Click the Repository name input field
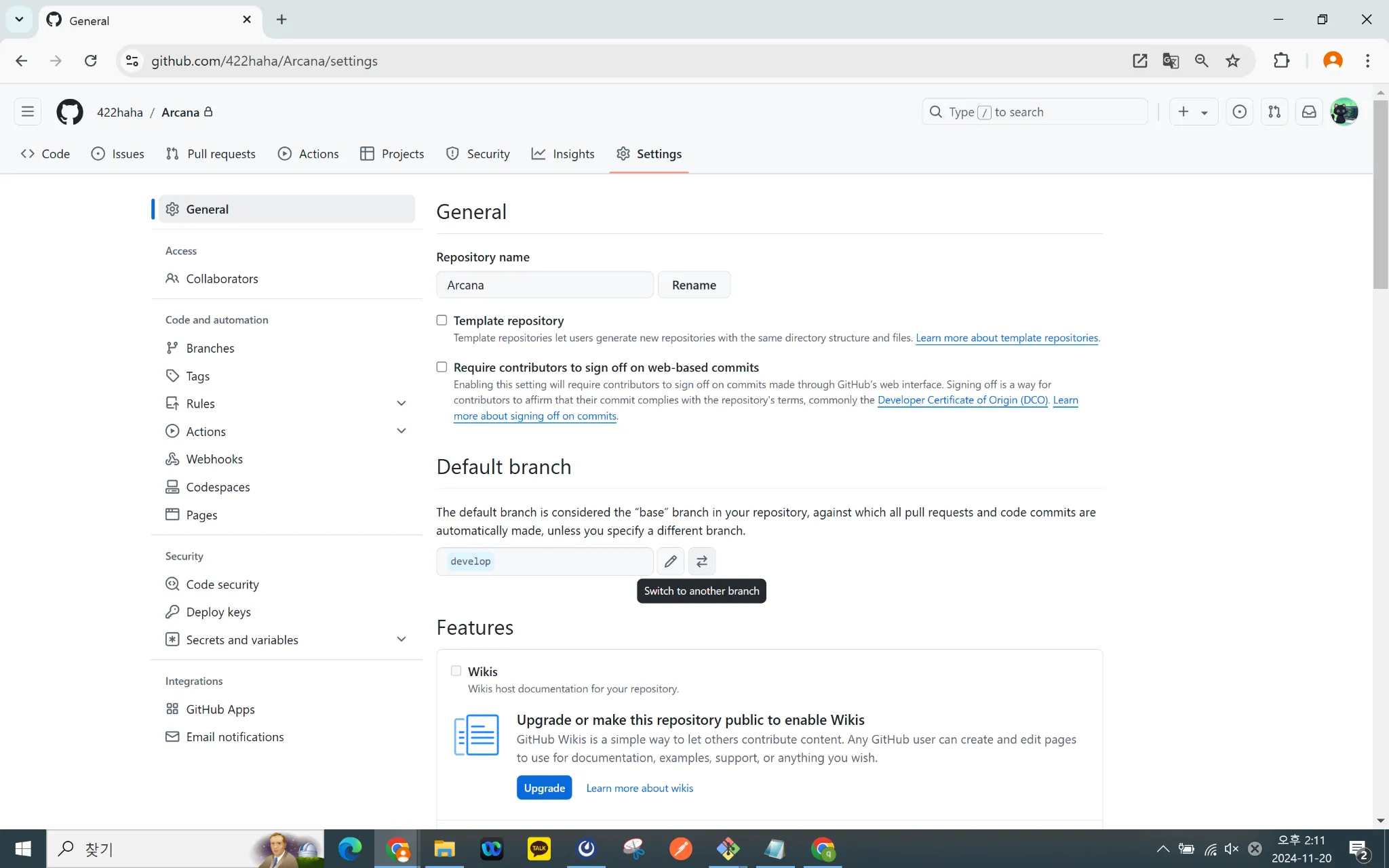Screen dimensions: 1389x868 pyautogui.click(x=544, y=285)
